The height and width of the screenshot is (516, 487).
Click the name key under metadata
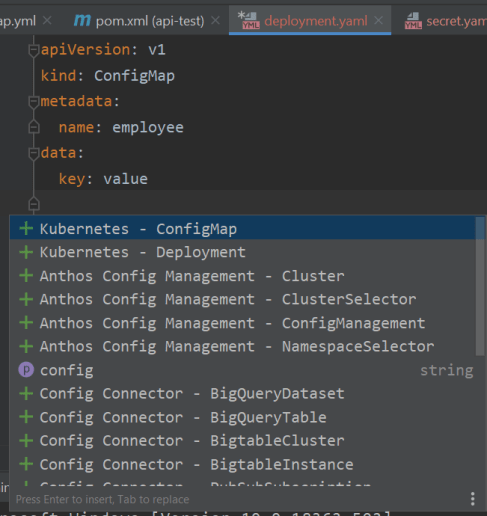(x=76, y=128)
